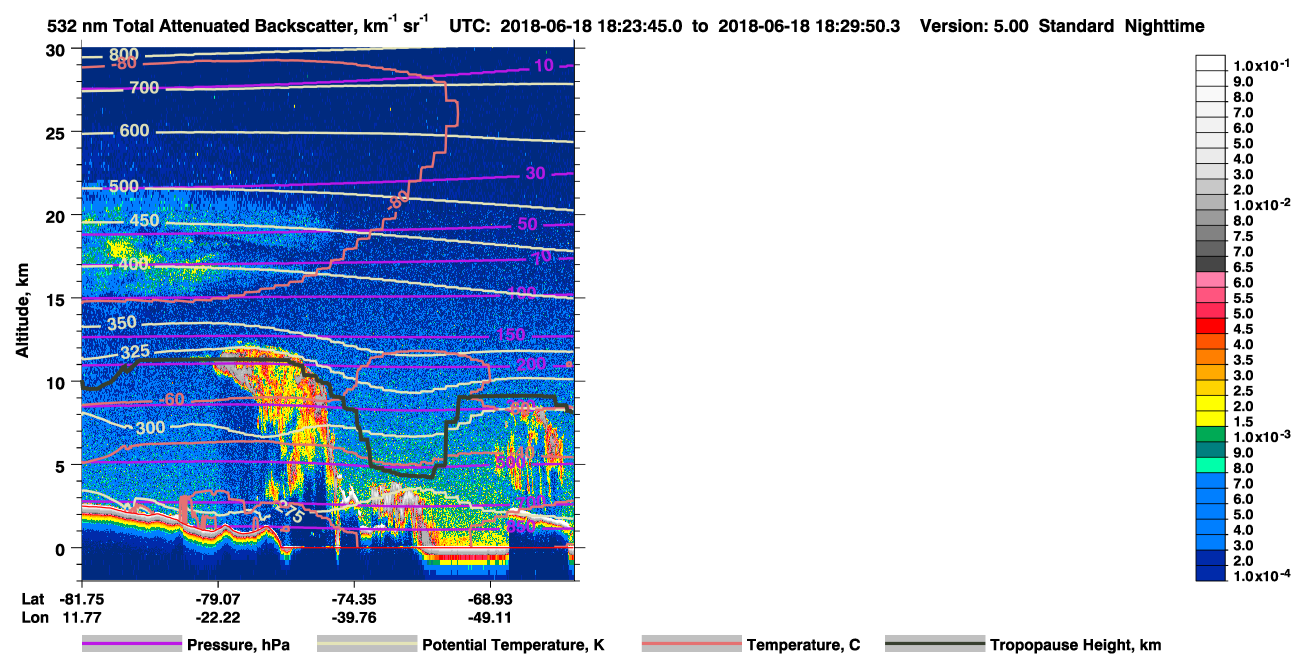This screenshot has height=667, width=1300.
Task: Click the altitude axis tick label 15
Action: (x=58, y=299)
